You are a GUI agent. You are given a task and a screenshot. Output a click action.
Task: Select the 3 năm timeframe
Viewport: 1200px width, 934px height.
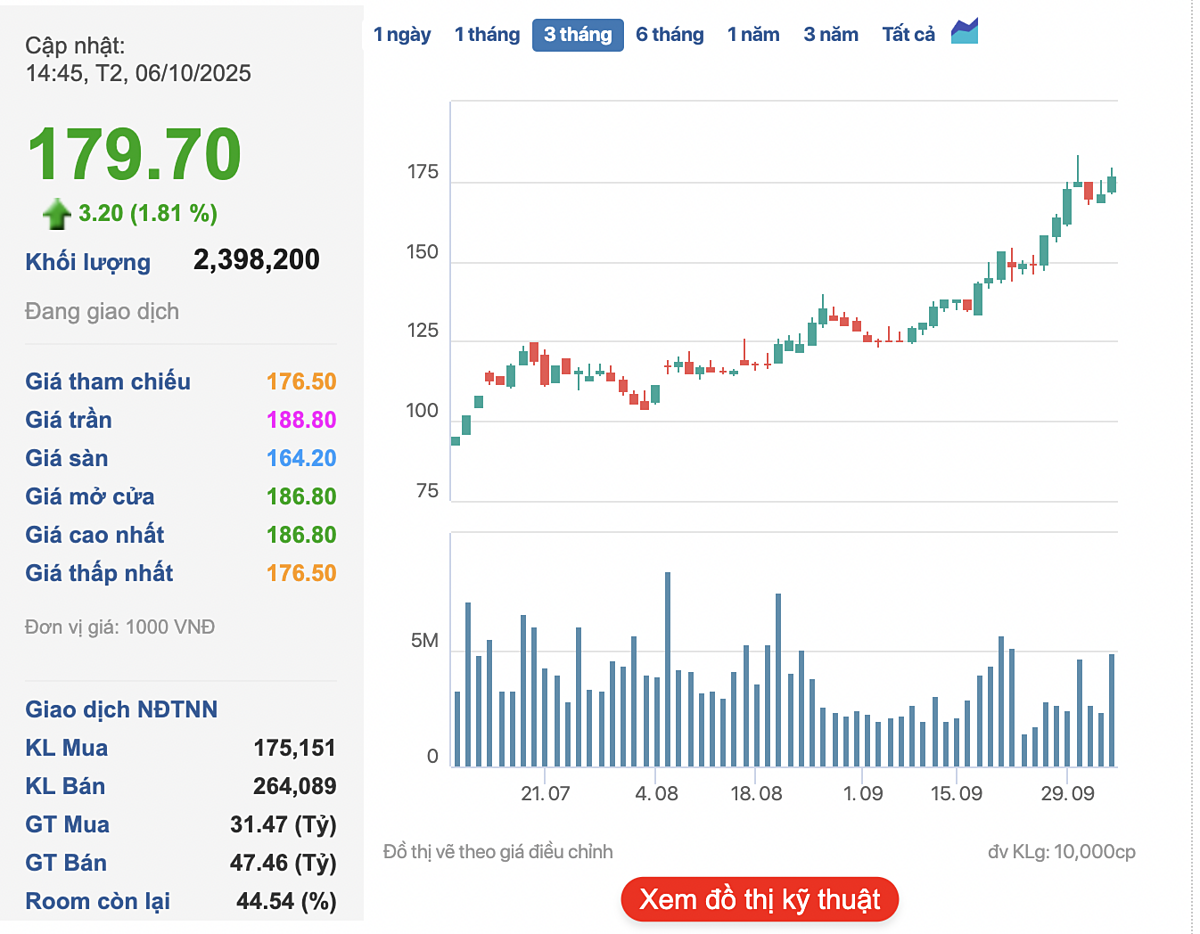coord(830,35)
